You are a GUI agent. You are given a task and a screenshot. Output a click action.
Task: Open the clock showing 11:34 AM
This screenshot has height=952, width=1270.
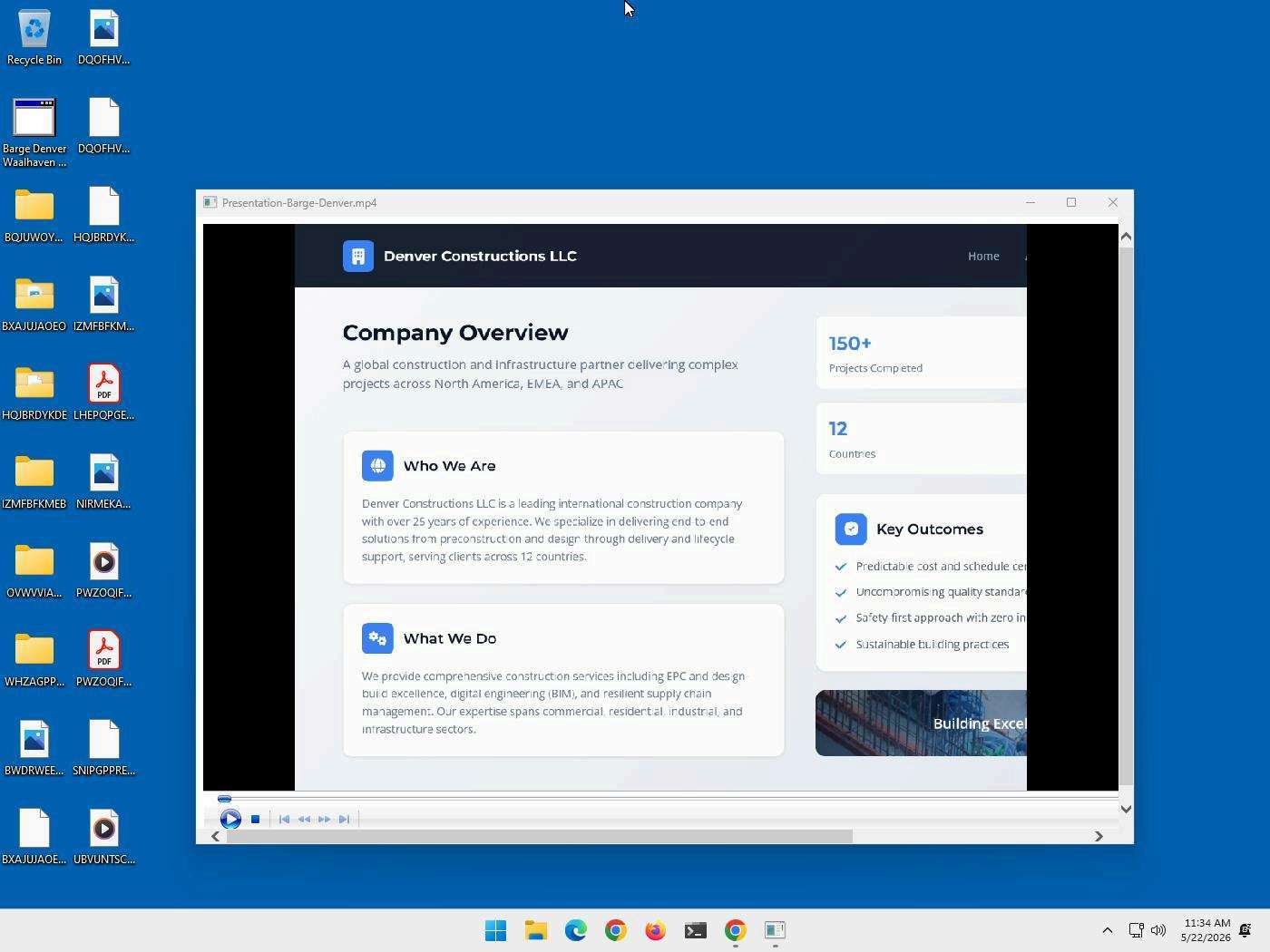pos(1206,930)
